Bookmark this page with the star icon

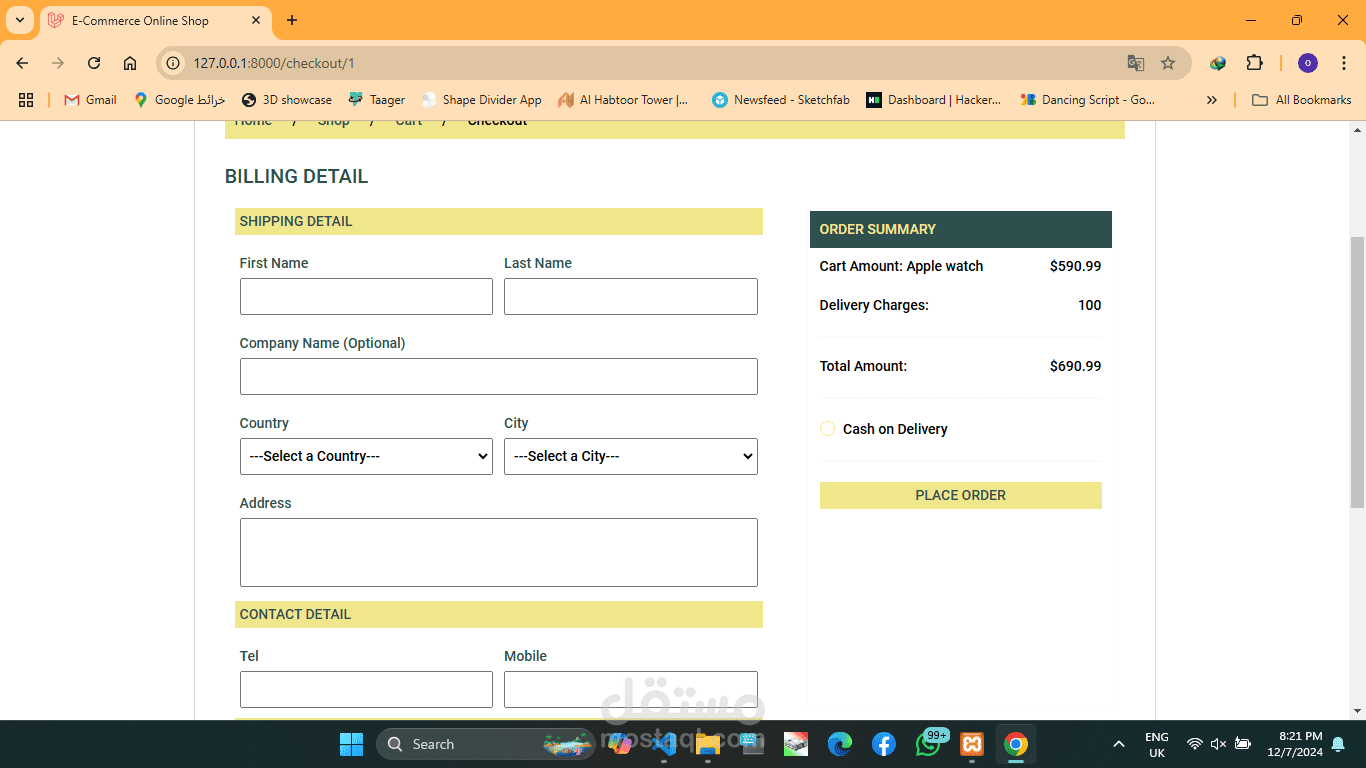click(x=1168, y=63)
